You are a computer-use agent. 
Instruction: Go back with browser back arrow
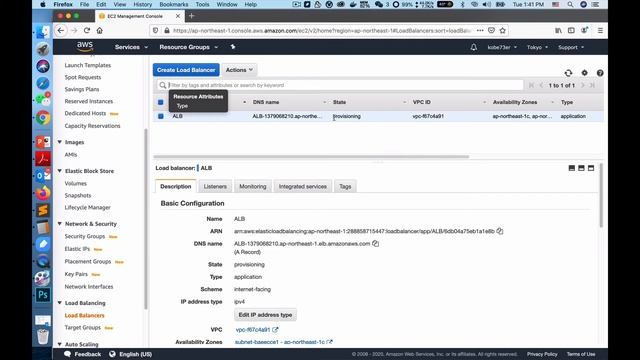(x=61, y=31)
